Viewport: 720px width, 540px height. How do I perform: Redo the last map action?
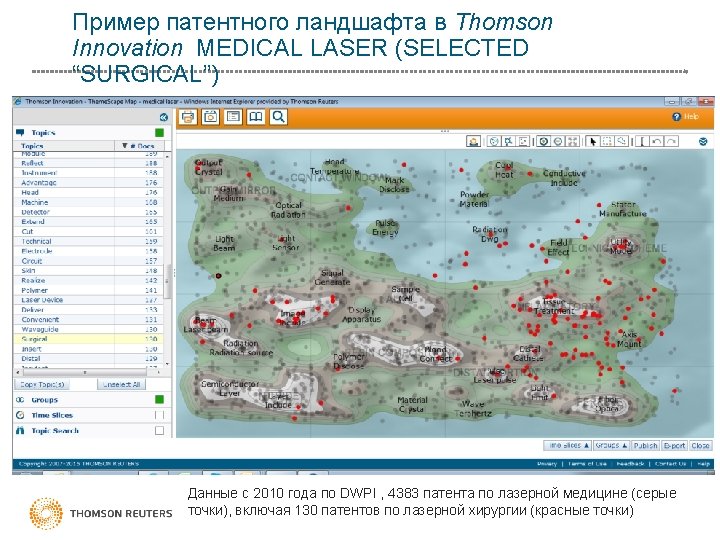pos(671,141)
